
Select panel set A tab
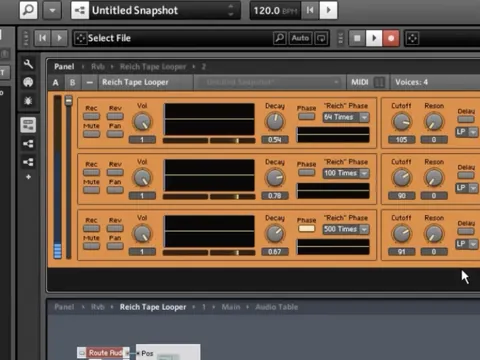point(56,82)
